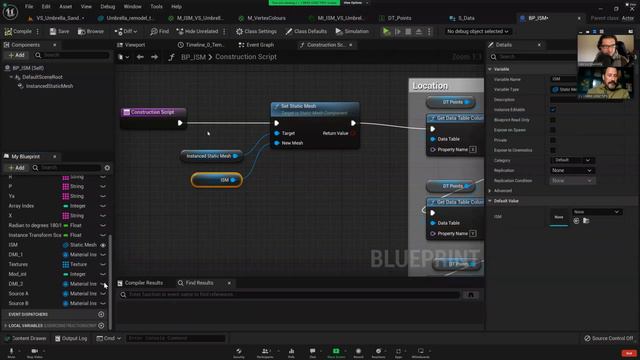The height and width of the screenshot is (360, 640).
Task: Open Class Defaults
Action: point(306,31)
